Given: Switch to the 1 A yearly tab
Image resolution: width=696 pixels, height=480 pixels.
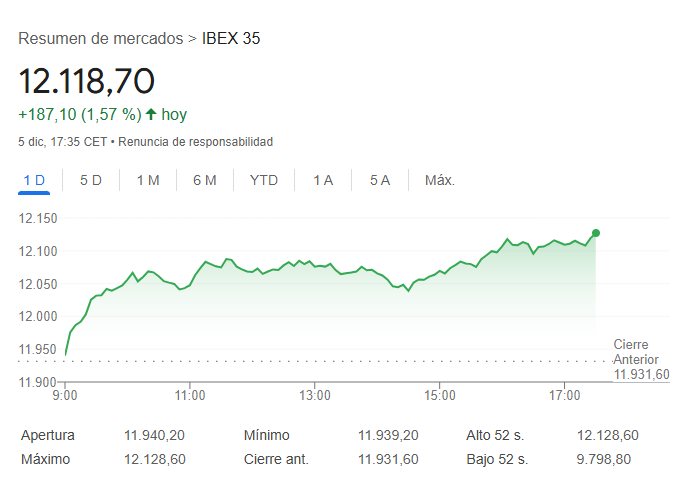Looking at the screenshot, I should point(323,180).
